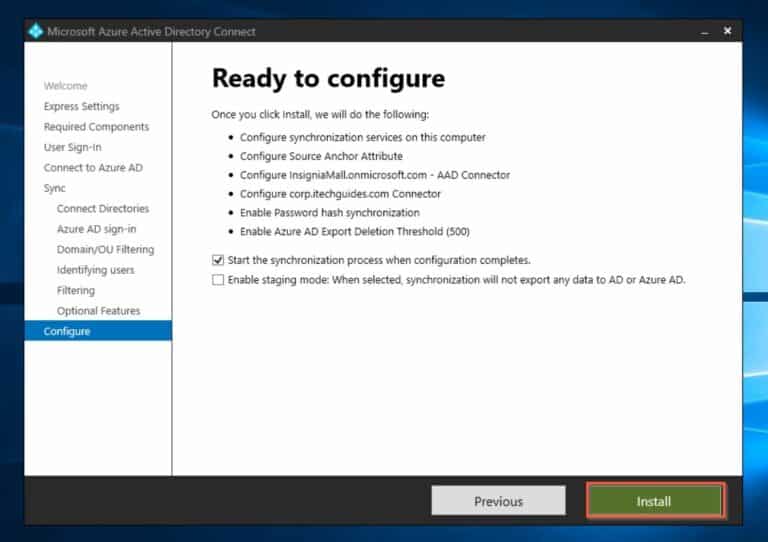Go back with the Previous button
Viewport: 768px width, 542px height.
pos(498,501)
